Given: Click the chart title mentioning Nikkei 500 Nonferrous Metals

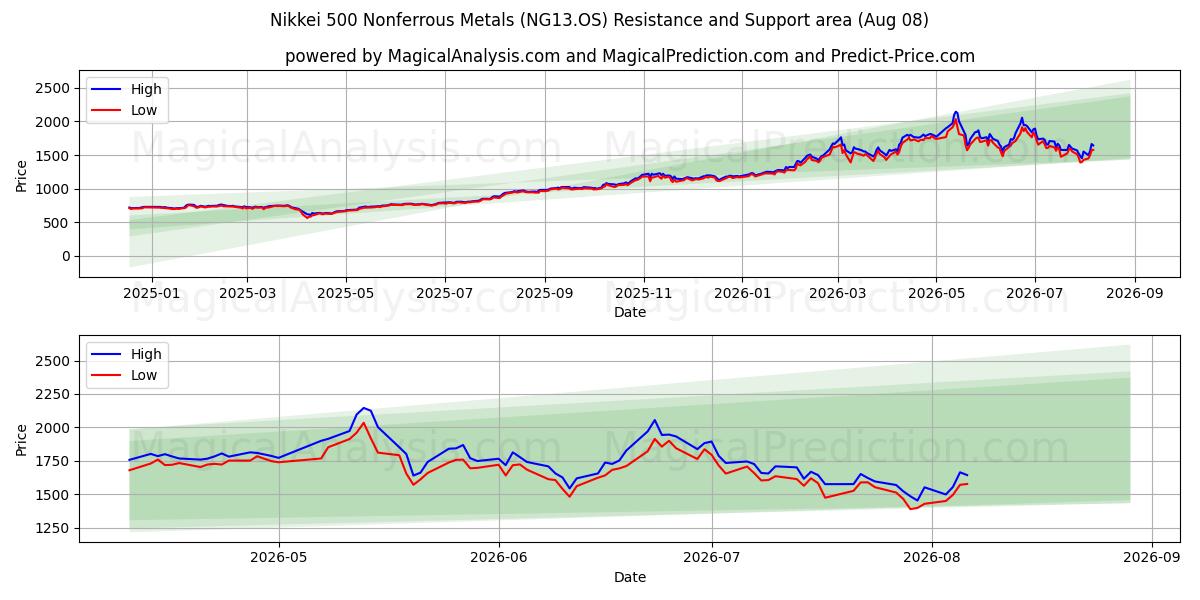Looking at the screenshot, I should [x=599, y=20].
